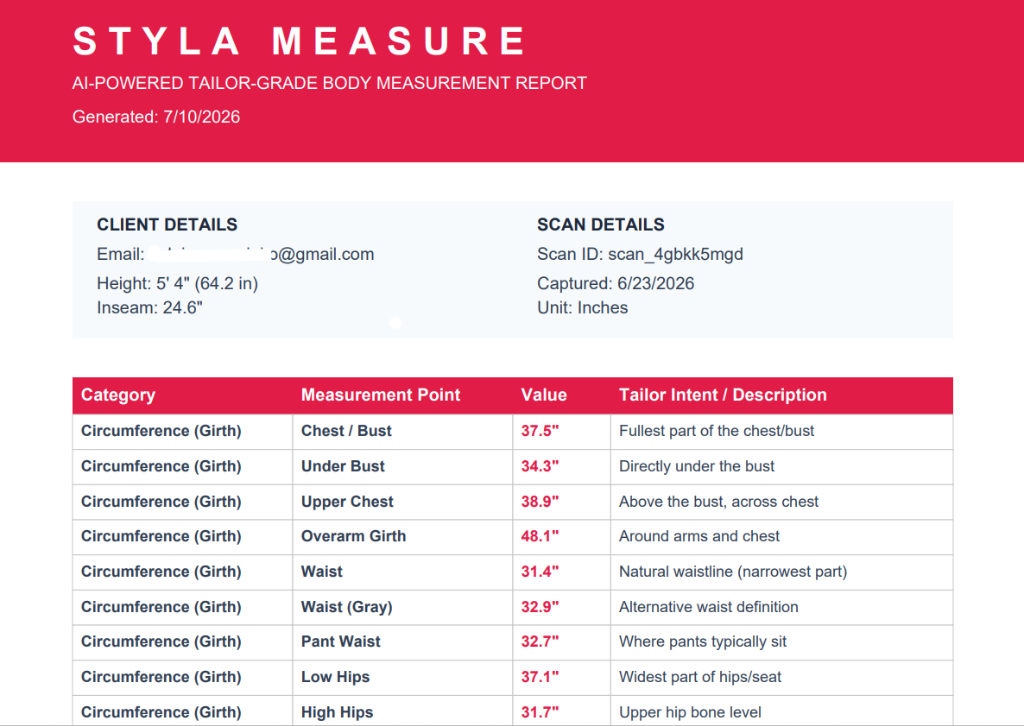The width and height of the screenshot is (1024, 726).
Task: Select the Generated date text
Action: 156,117
